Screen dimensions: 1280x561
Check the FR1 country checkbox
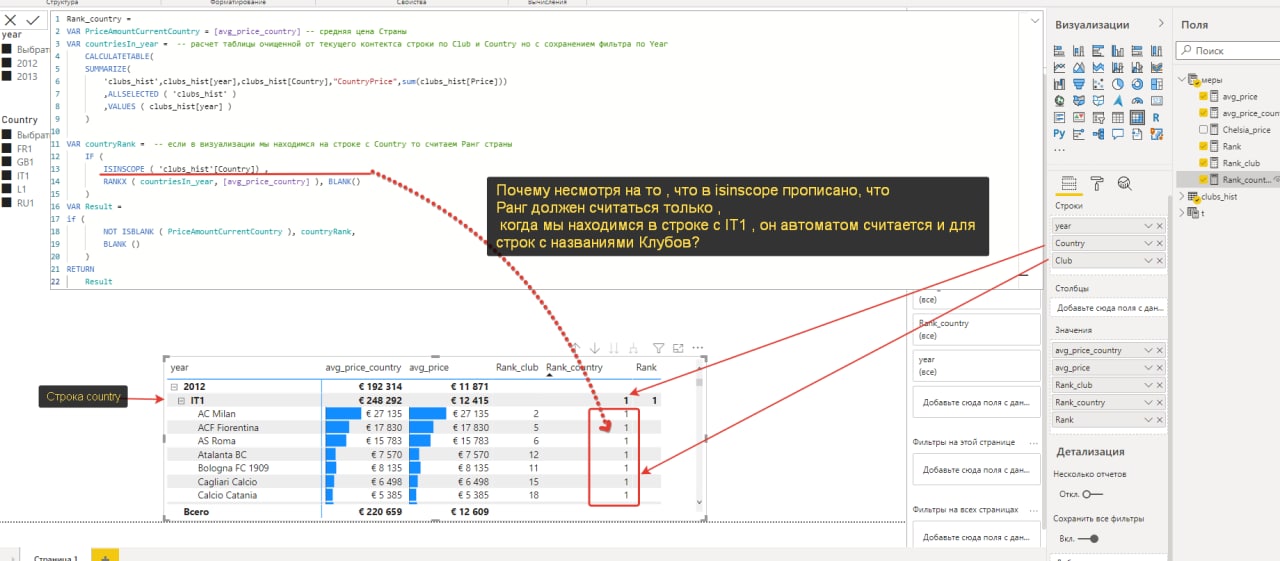tap(7, 148)
